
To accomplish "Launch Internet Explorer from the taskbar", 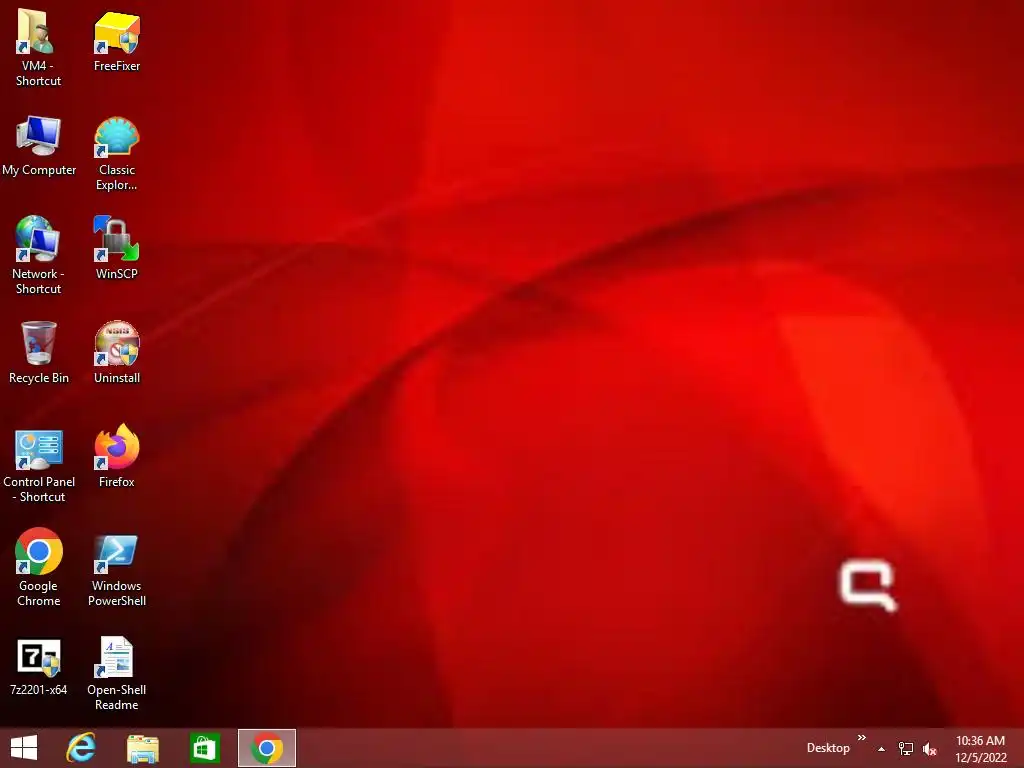I will pos(81,748).
